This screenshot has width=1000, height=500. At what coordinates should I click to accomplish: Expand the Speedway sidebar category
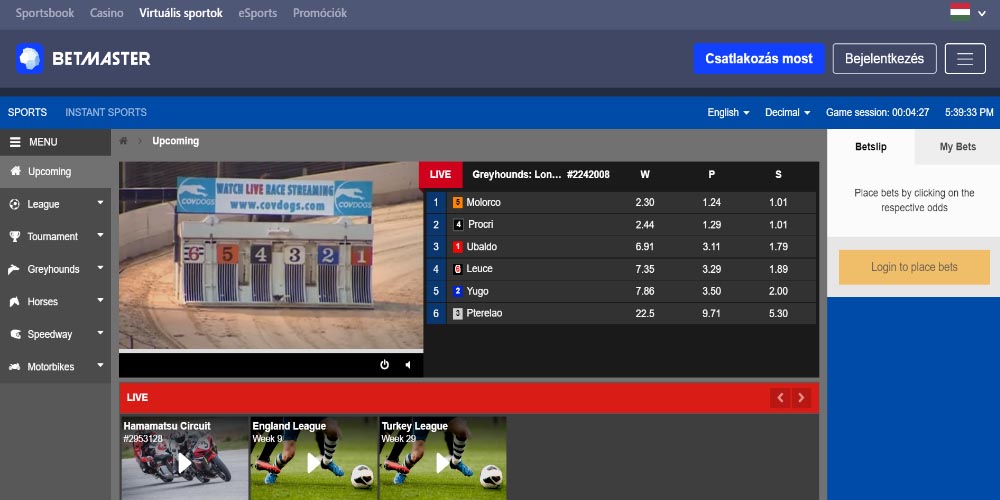click(x=55, y=334)
